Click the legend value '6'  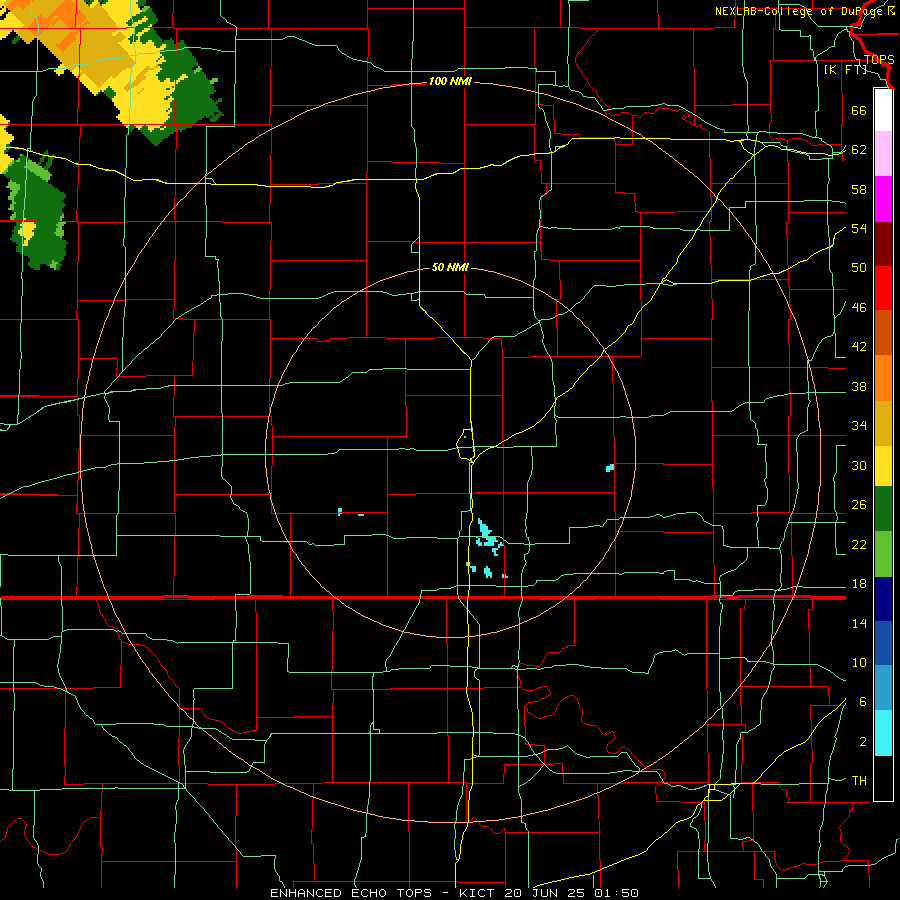(863, 703)
